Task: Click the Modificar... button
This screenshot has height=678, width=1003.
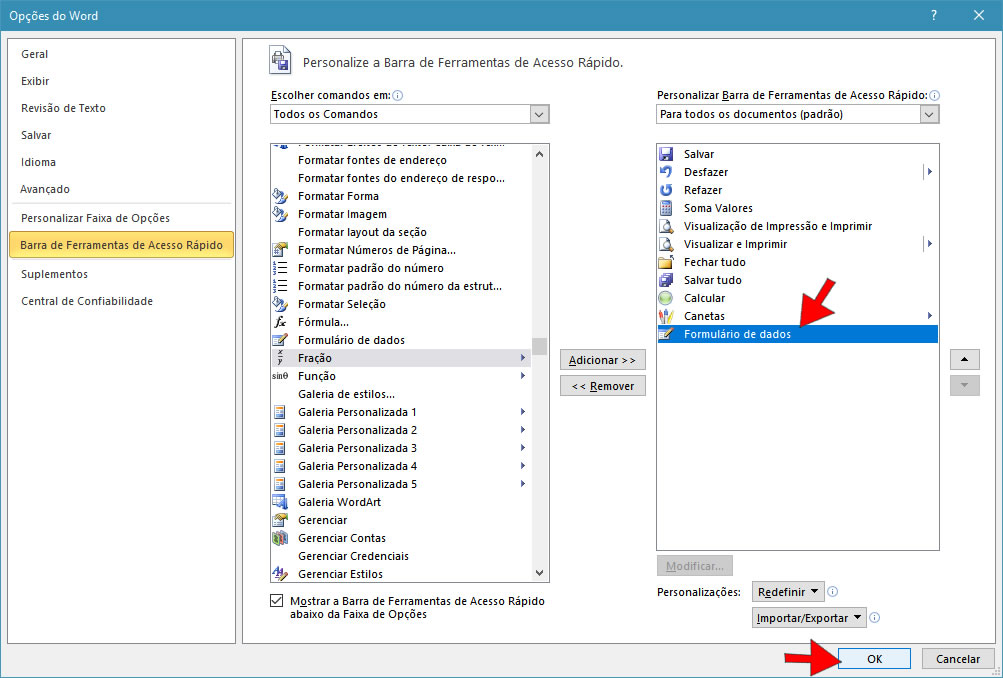Action: click(695, 566)
